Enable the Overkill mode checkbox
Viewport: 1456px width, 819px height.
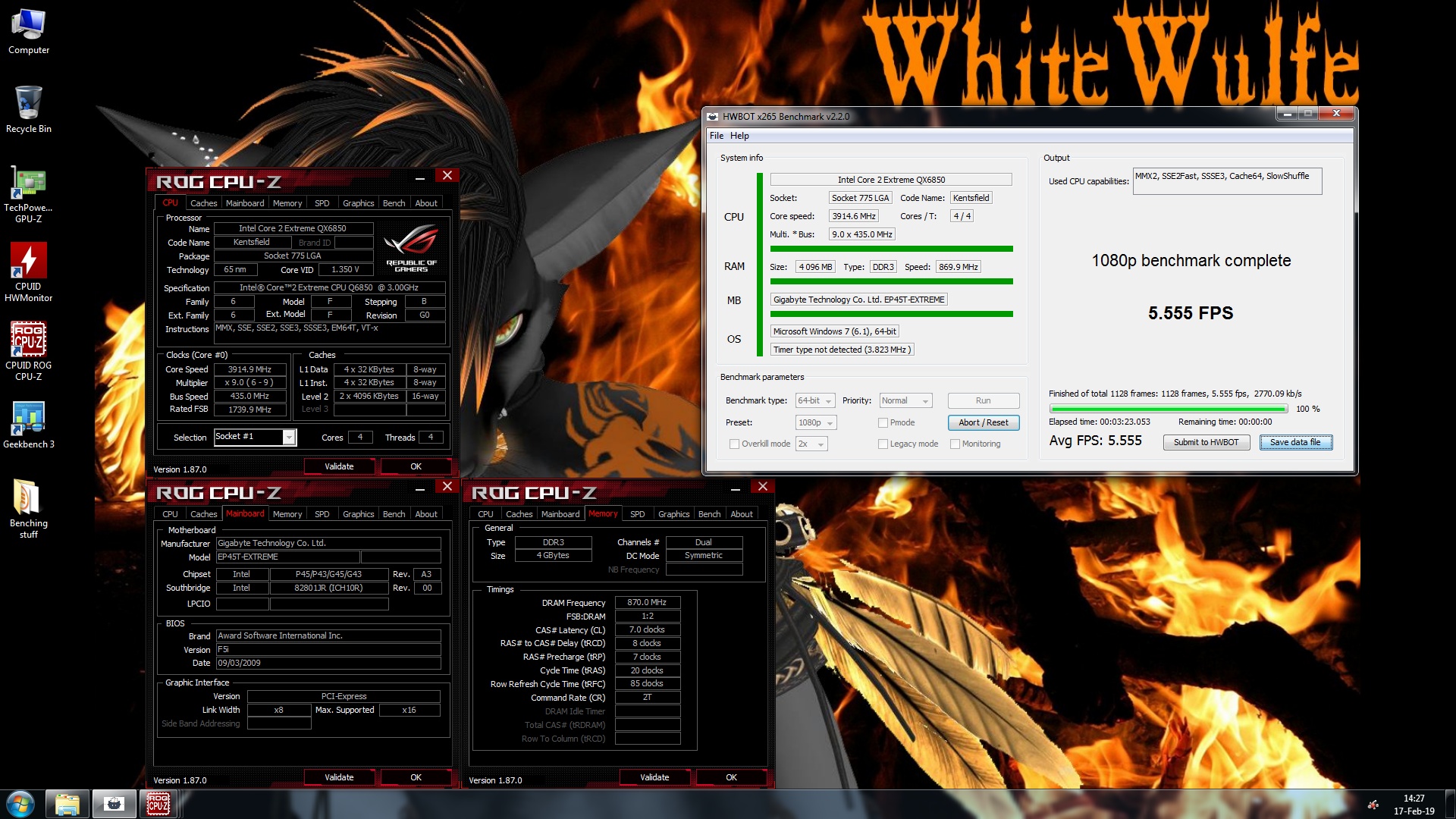click(734, 444)
